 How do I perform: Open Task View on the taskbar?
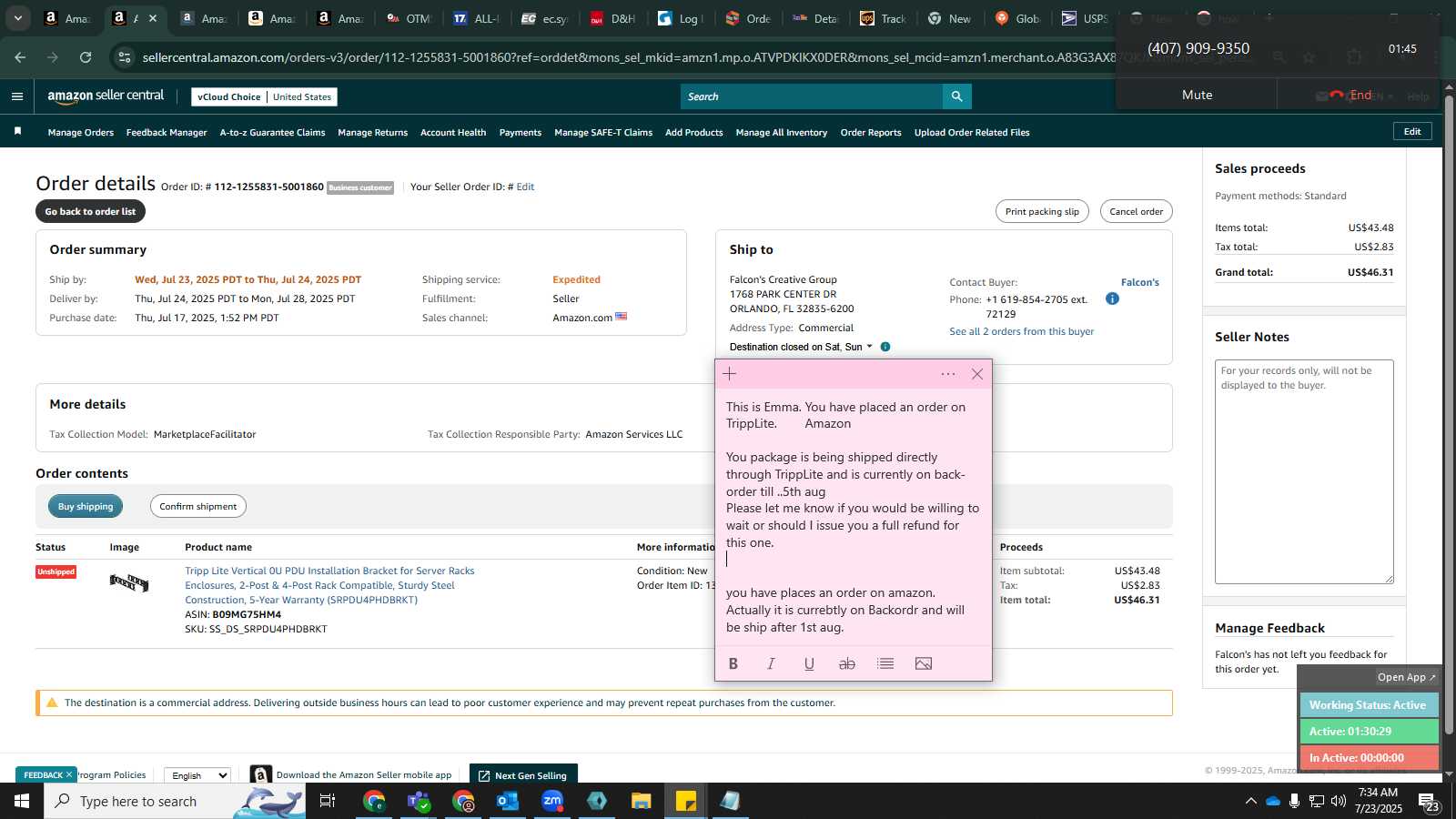pos(328,801)
